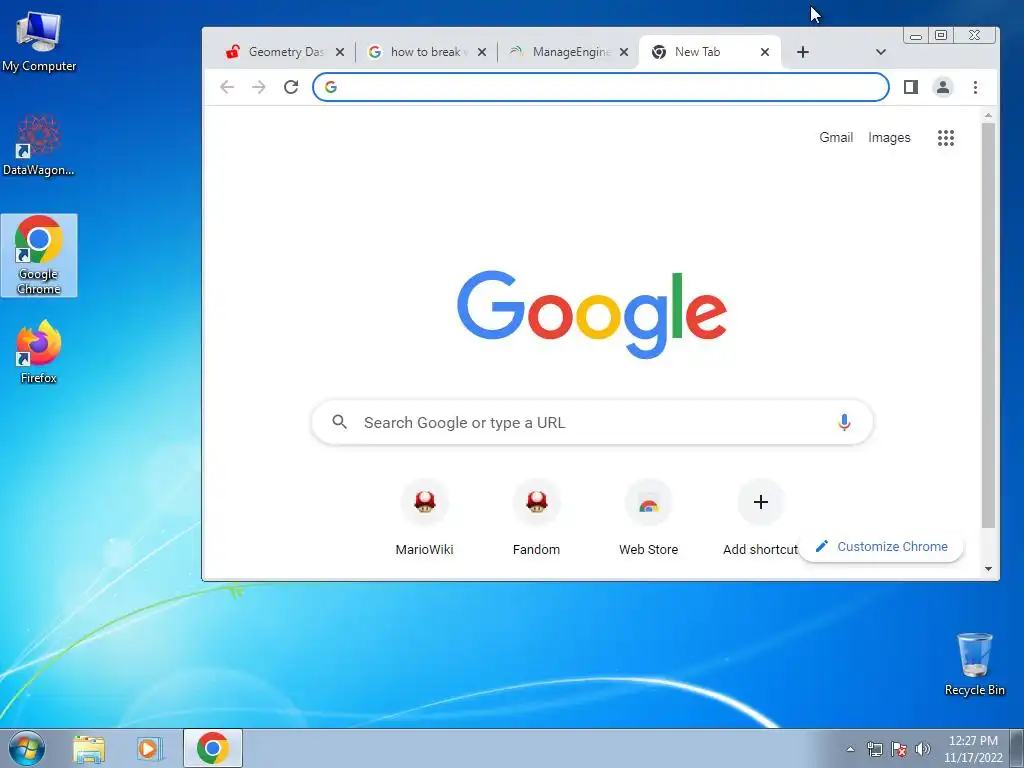Click the forward navigation arrow
This screenshot has width=1024, height=768.
pos(259,87)
